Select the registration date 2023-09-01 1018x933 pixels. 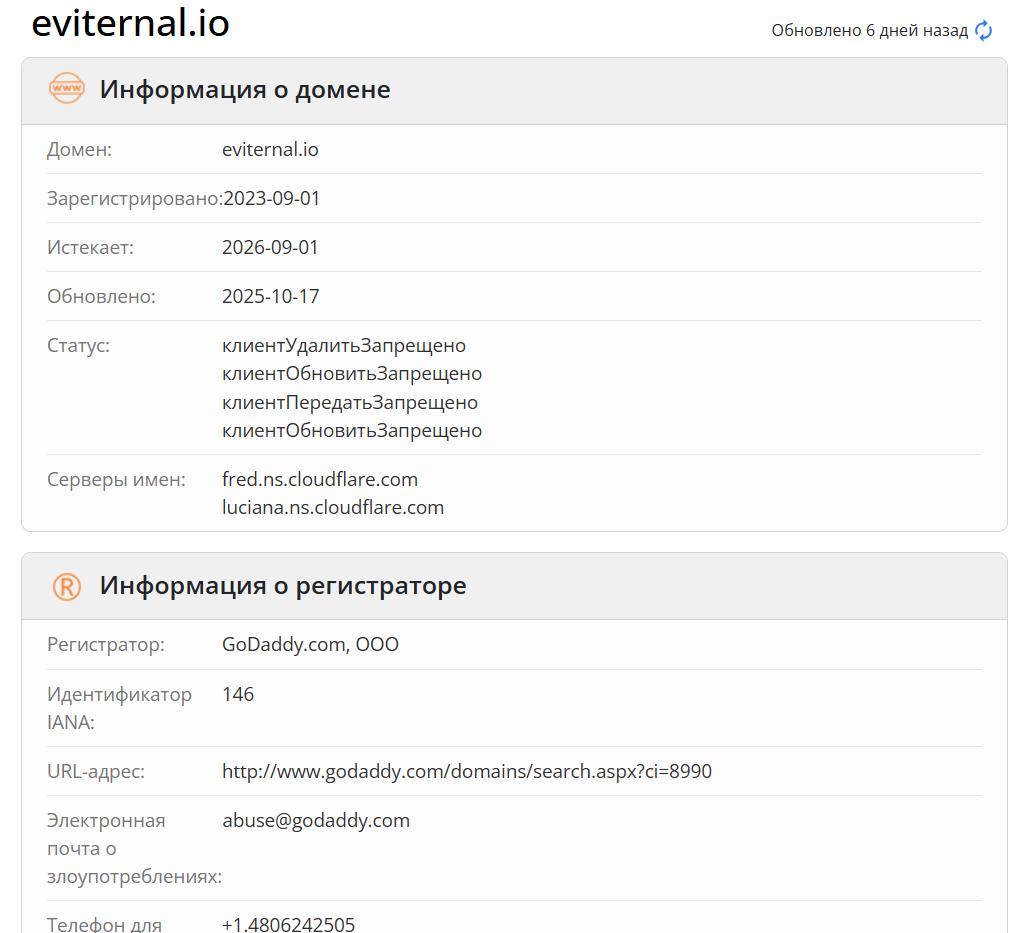point(270,198)
